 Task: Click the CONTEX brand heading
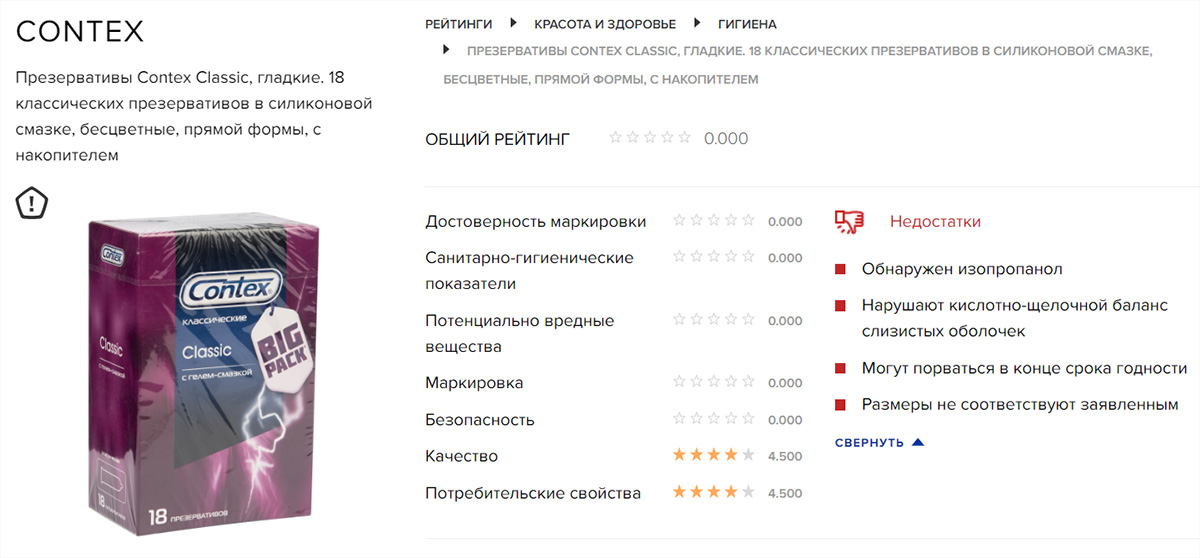point(80,32)
